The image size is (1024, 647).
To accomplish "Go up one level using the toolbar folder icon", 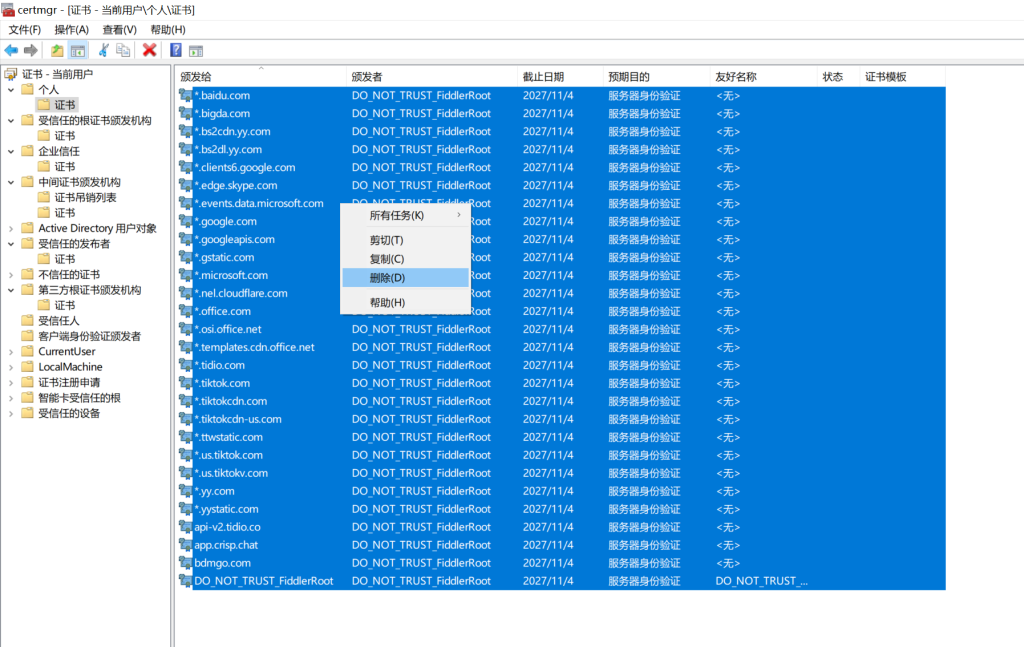I will click(x=57, y=50).
